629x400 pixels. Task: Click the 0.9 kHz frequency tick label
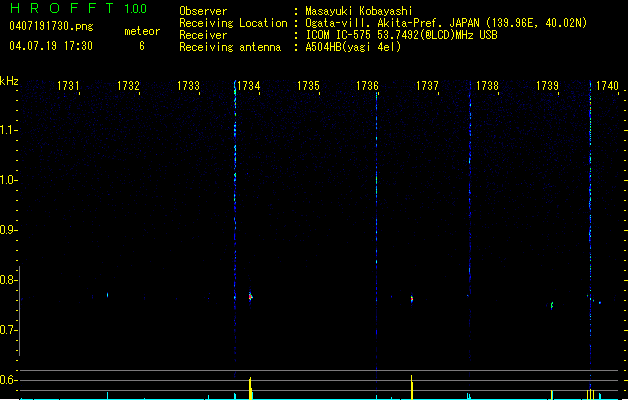click(x=8, y=230)
